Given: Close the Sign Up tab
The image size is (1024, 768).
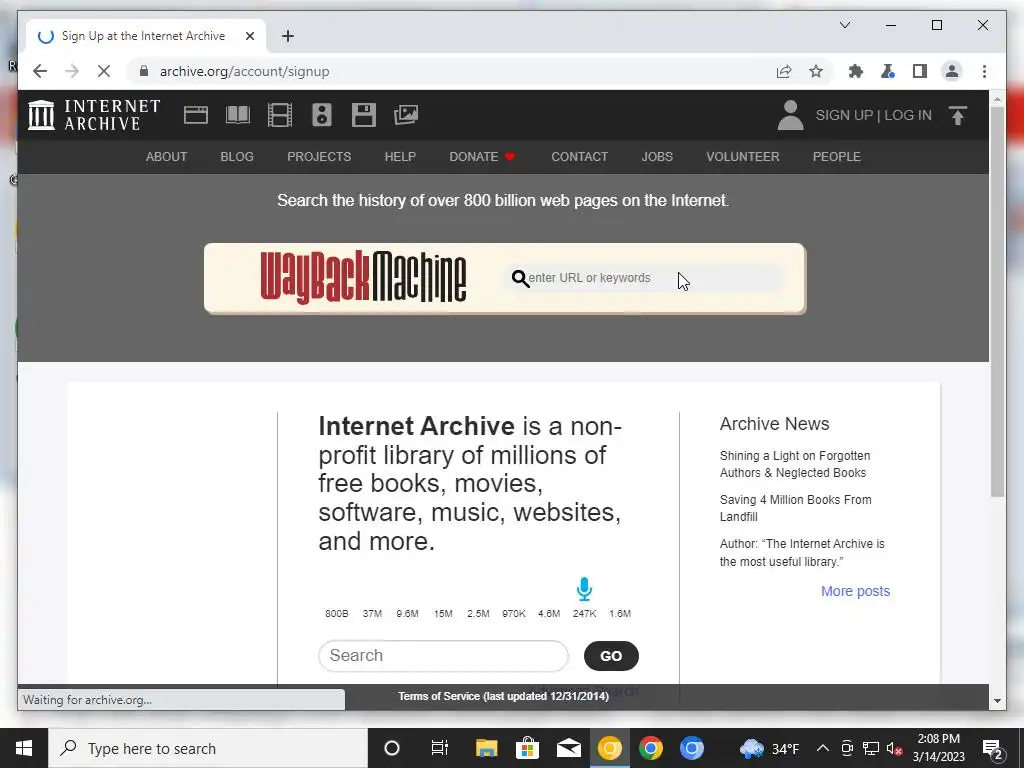Looking at the screenshot, I should 249,36.
